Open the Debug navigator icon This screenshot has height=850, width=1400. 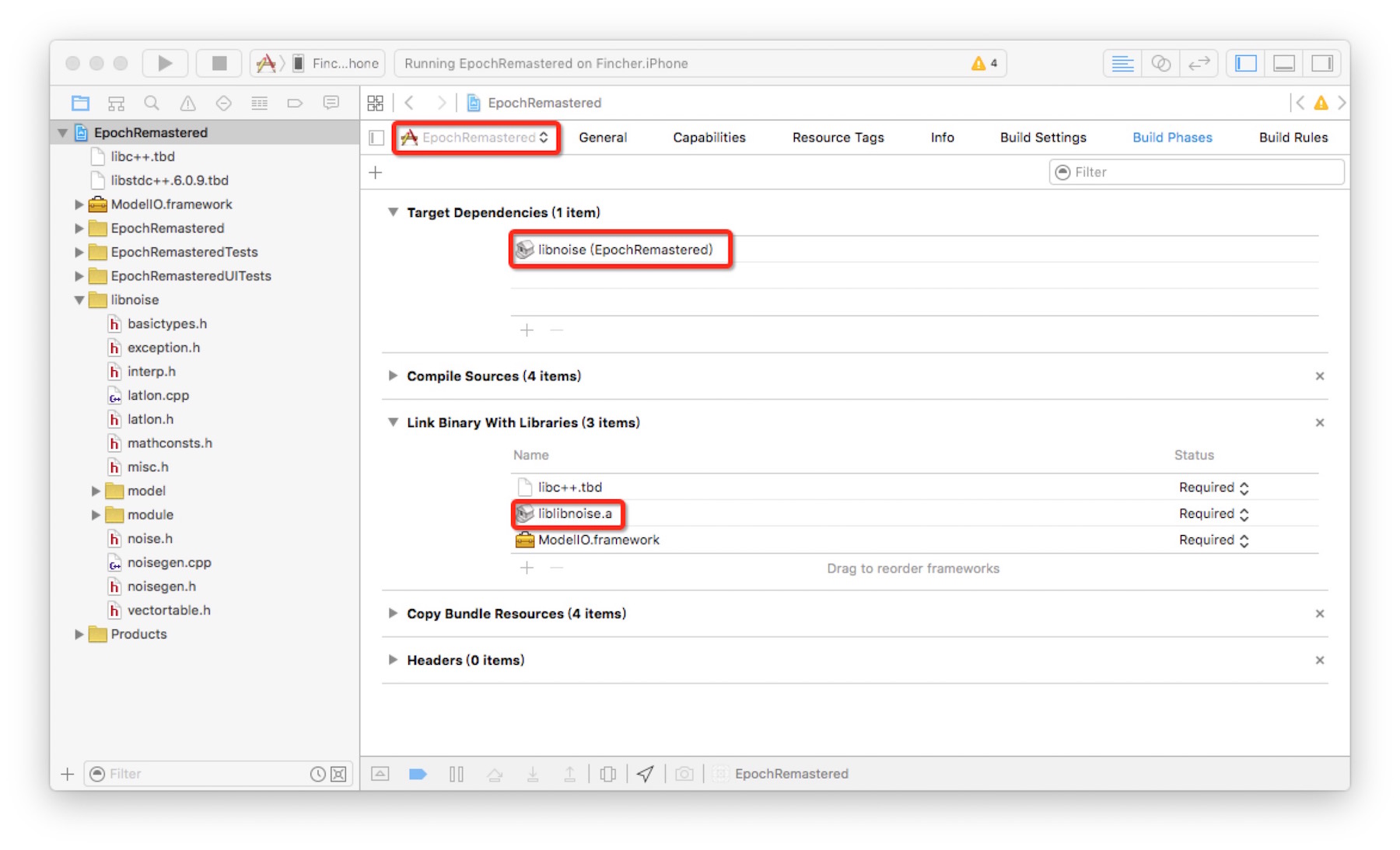pyautogui.click(x=259, y=103)
